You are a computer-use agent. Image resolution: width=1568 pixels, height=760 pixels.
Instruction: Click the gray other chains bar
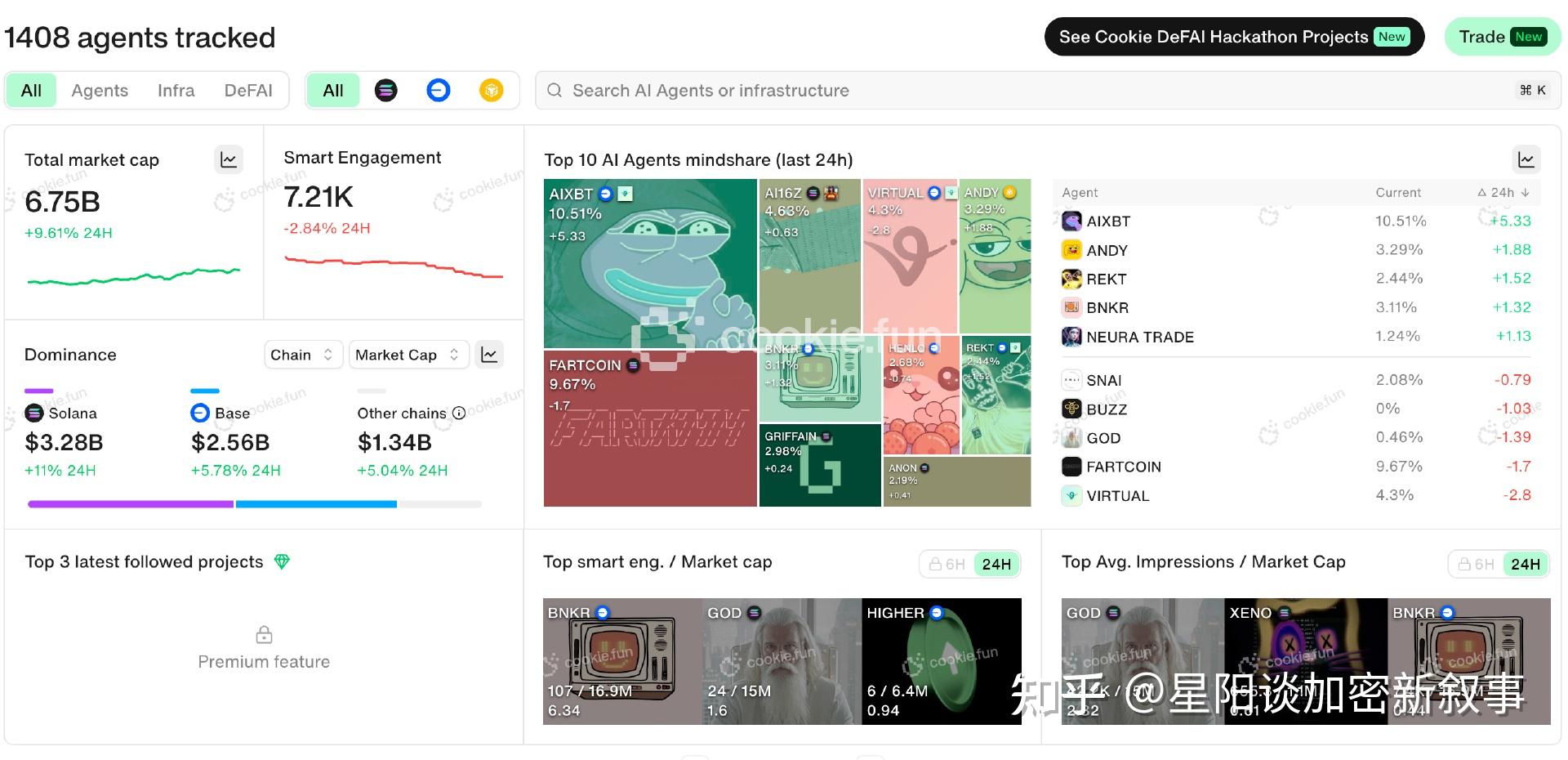click(x=439, y=504)
